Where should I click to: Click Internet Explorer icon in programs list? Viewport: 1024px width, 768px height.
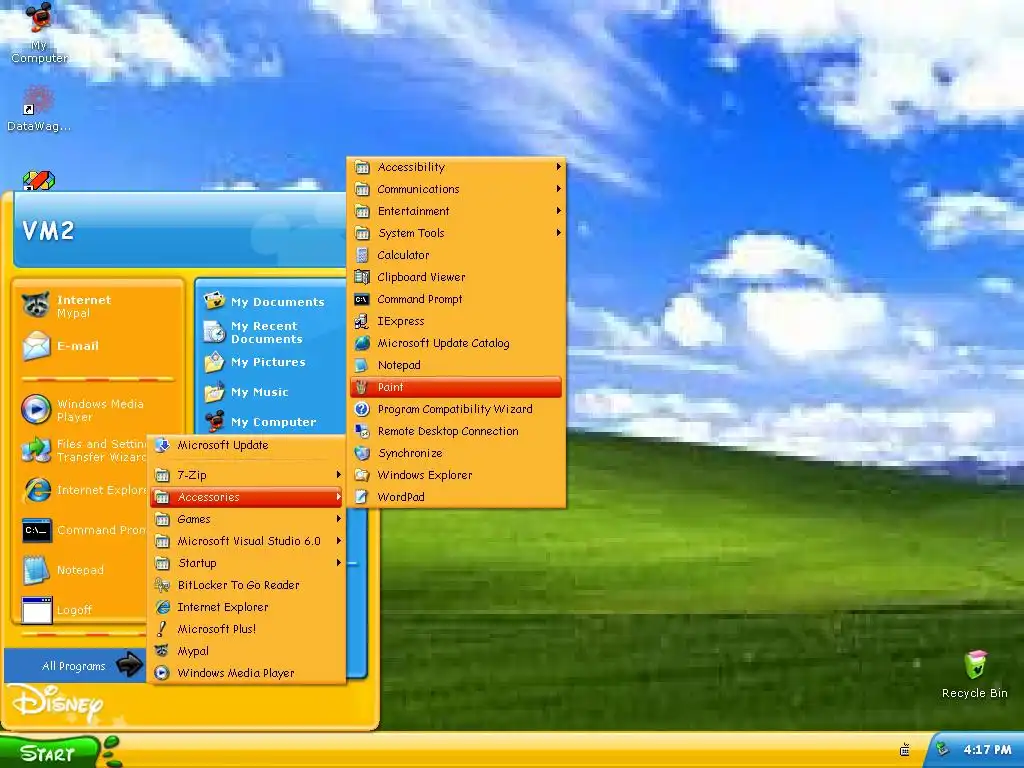point(162,607)
